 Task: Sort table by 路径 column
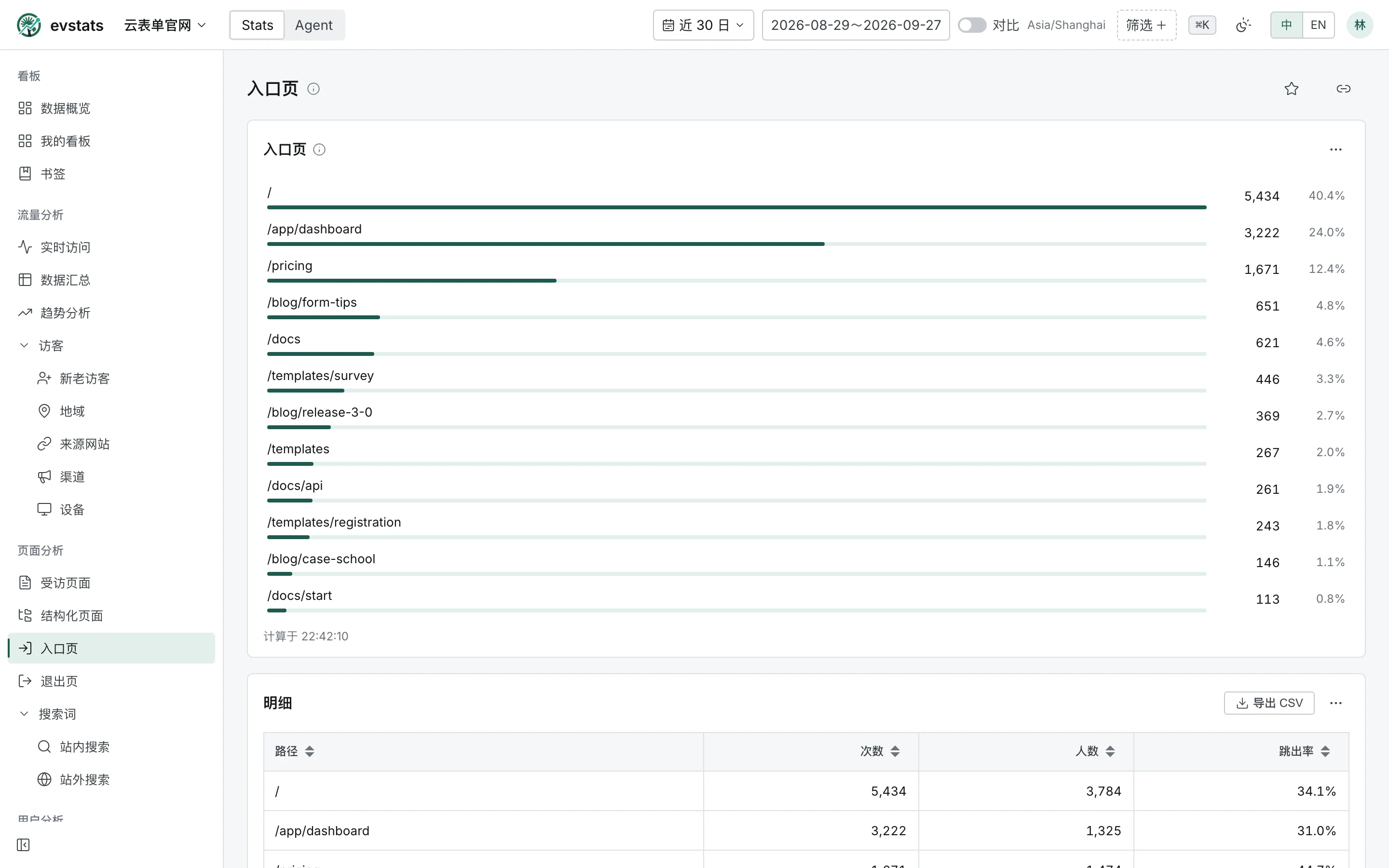click(310, 751)
